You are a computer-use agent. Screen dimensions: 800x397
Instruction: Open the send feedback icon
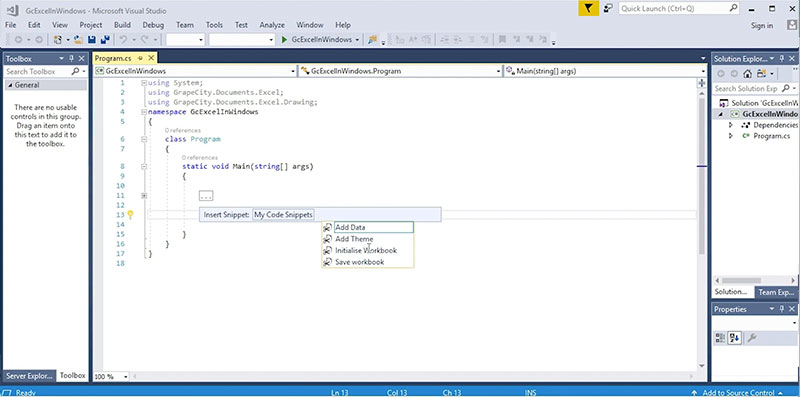point(608,8)
